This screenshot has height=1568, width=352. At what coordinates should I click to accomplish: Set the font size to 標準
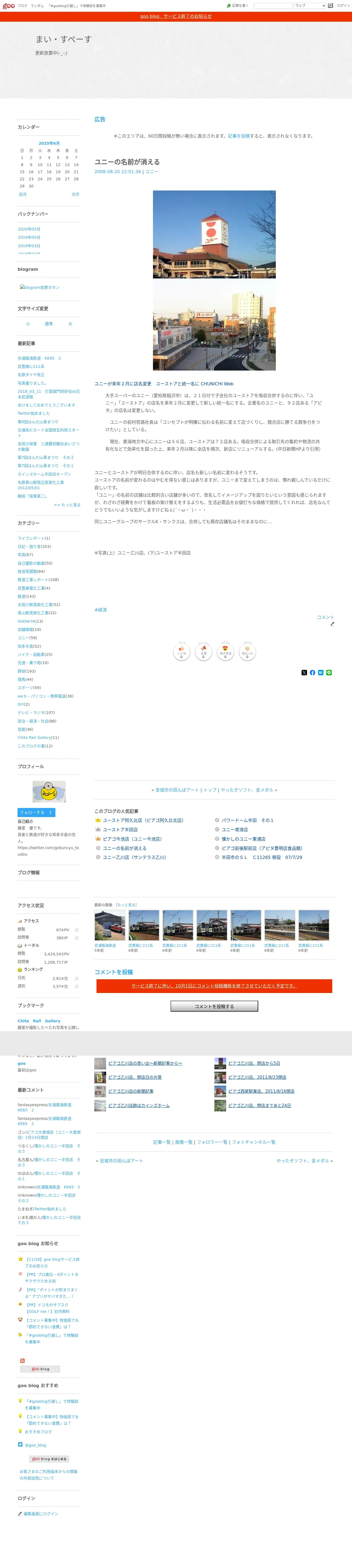49,324
